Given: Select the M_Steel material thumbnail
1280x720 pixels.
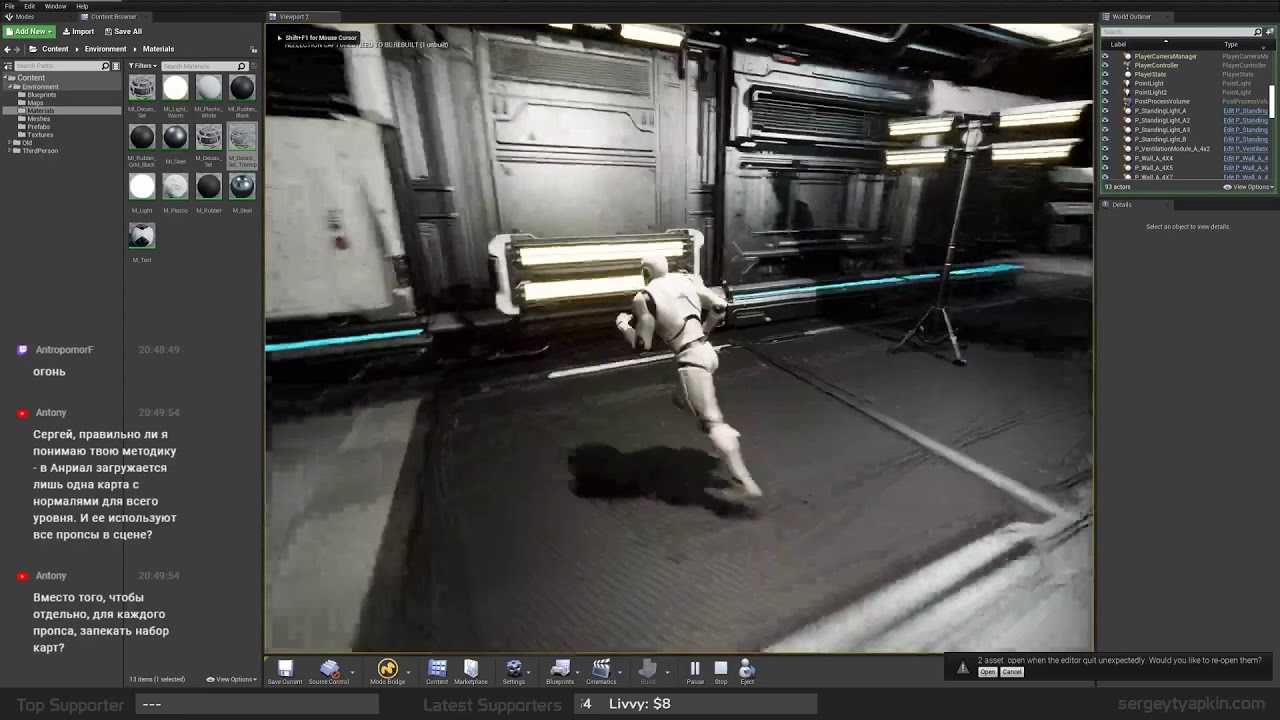Looking at the screenshot, I should (x=242, y=187).
